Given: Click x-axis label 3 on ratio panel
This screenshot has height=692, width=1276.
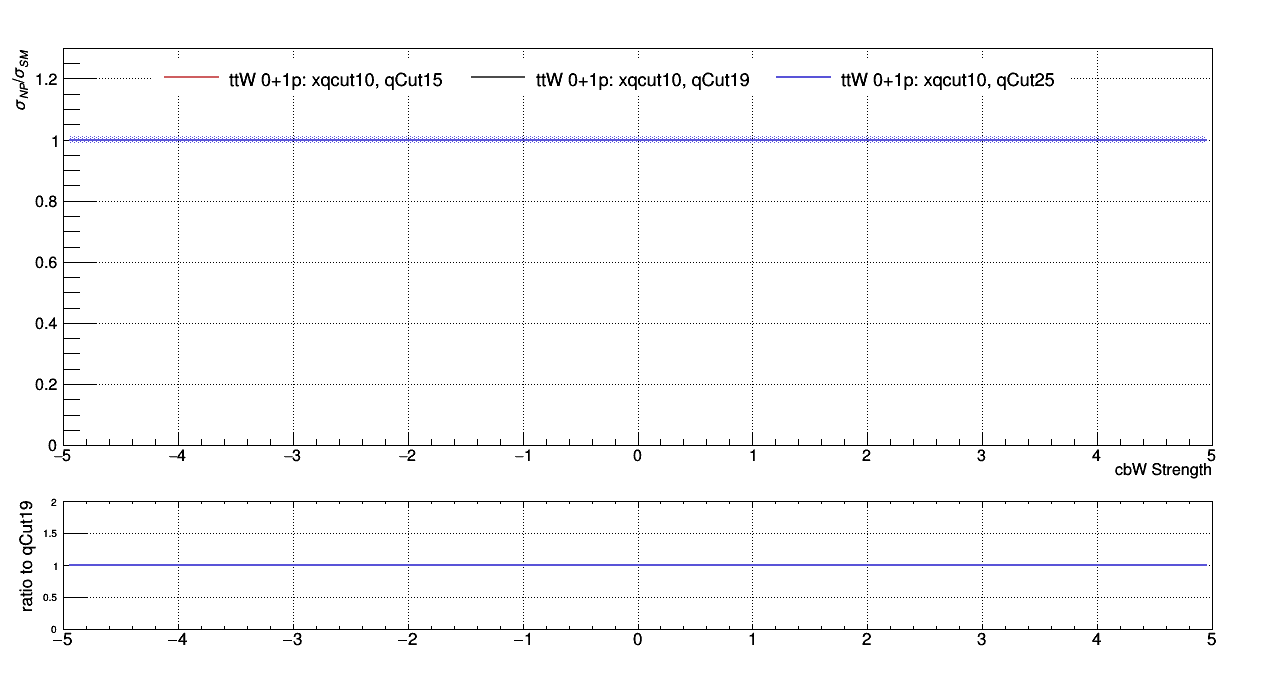Looking at the screenshot, I should tap(982, 641).
